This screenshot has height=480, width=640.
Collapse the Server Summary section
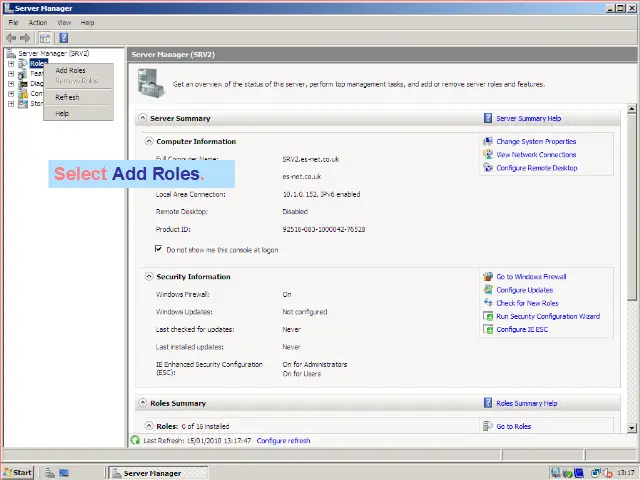pyautogui.click(x=142, y=118)
